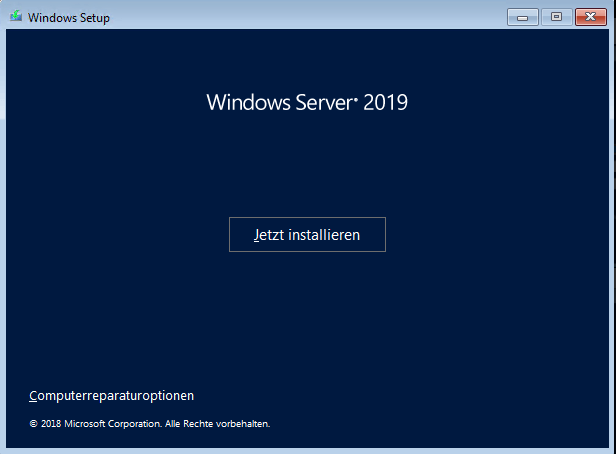Click the Windows Setup title bar icon
The image size is (616, 454).
[16, 16]
